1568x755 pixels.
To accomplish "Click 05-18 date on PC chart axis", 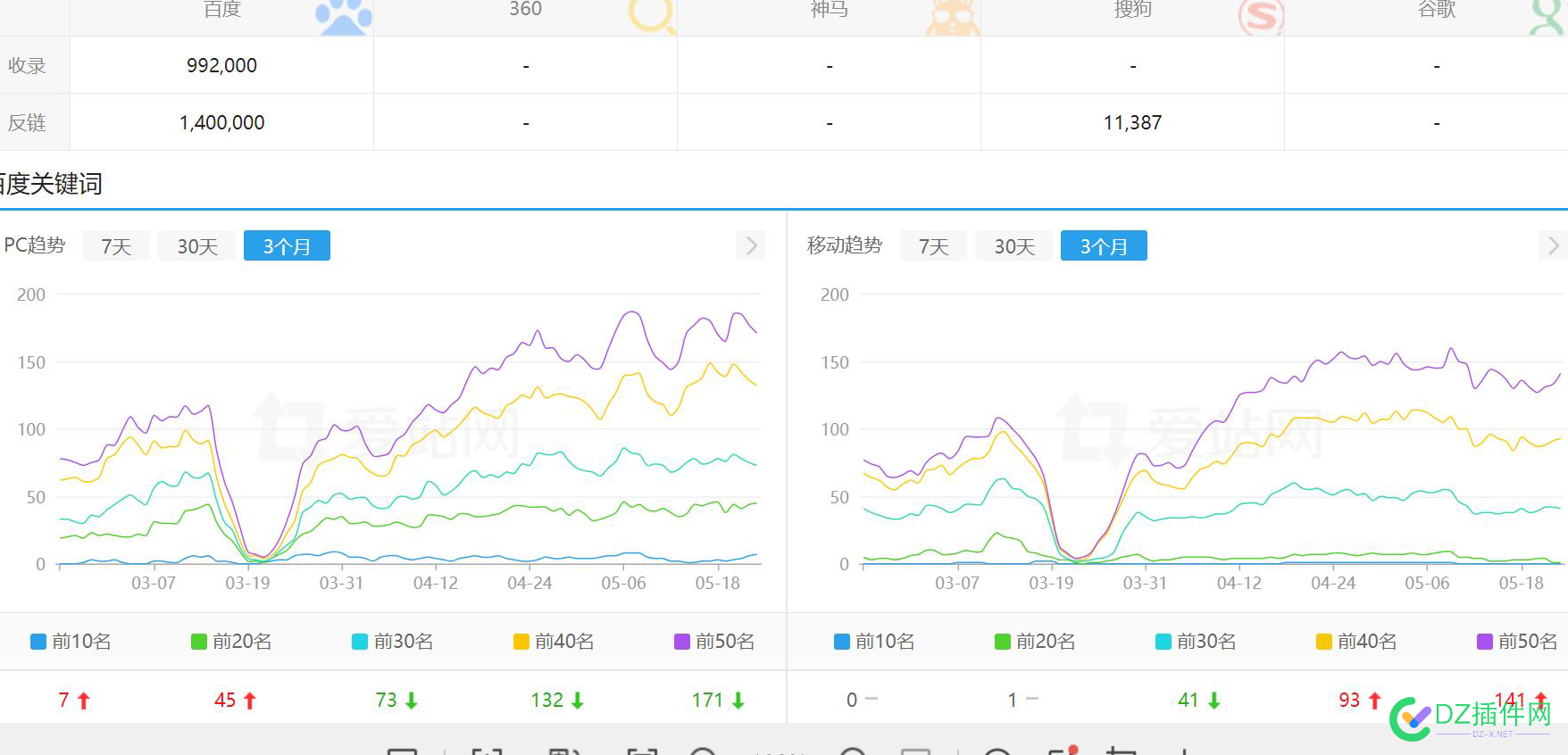I will tap(718, 584).
